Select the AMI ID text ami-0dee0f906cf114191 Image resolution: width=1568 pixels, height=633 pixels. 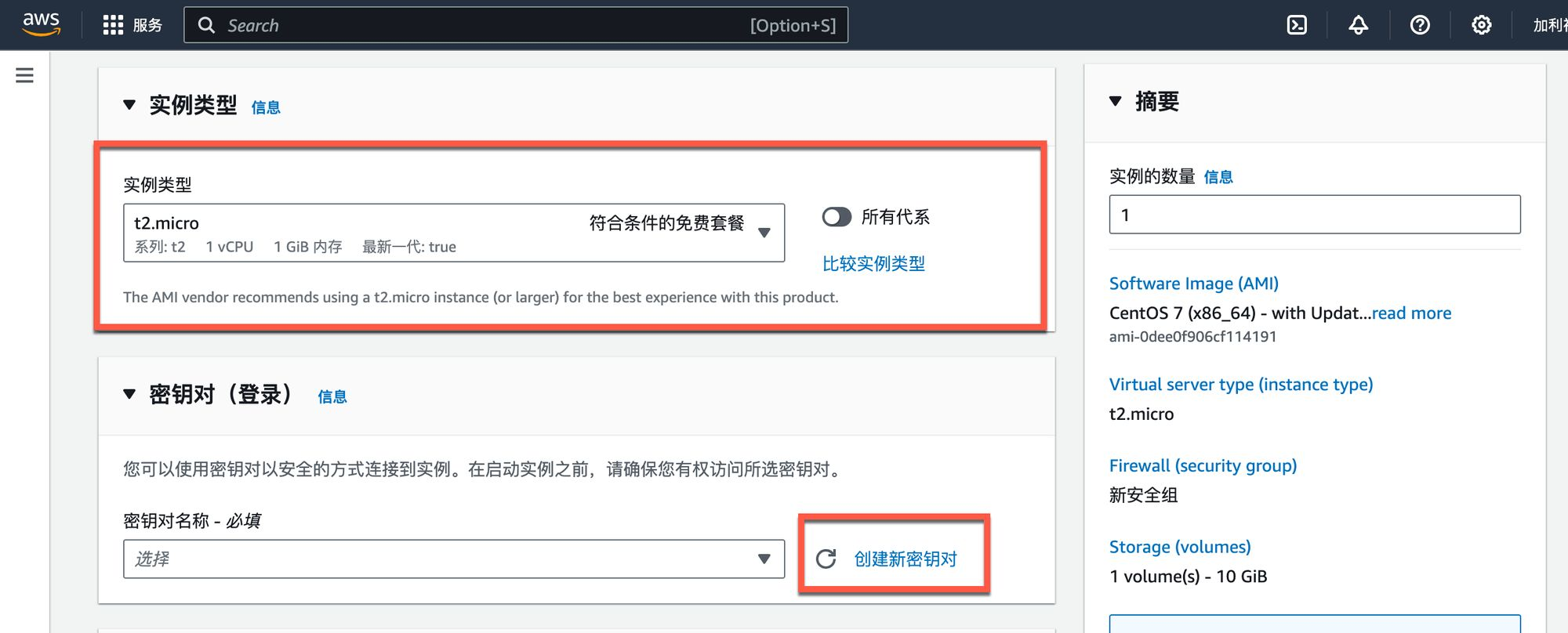1193,337
